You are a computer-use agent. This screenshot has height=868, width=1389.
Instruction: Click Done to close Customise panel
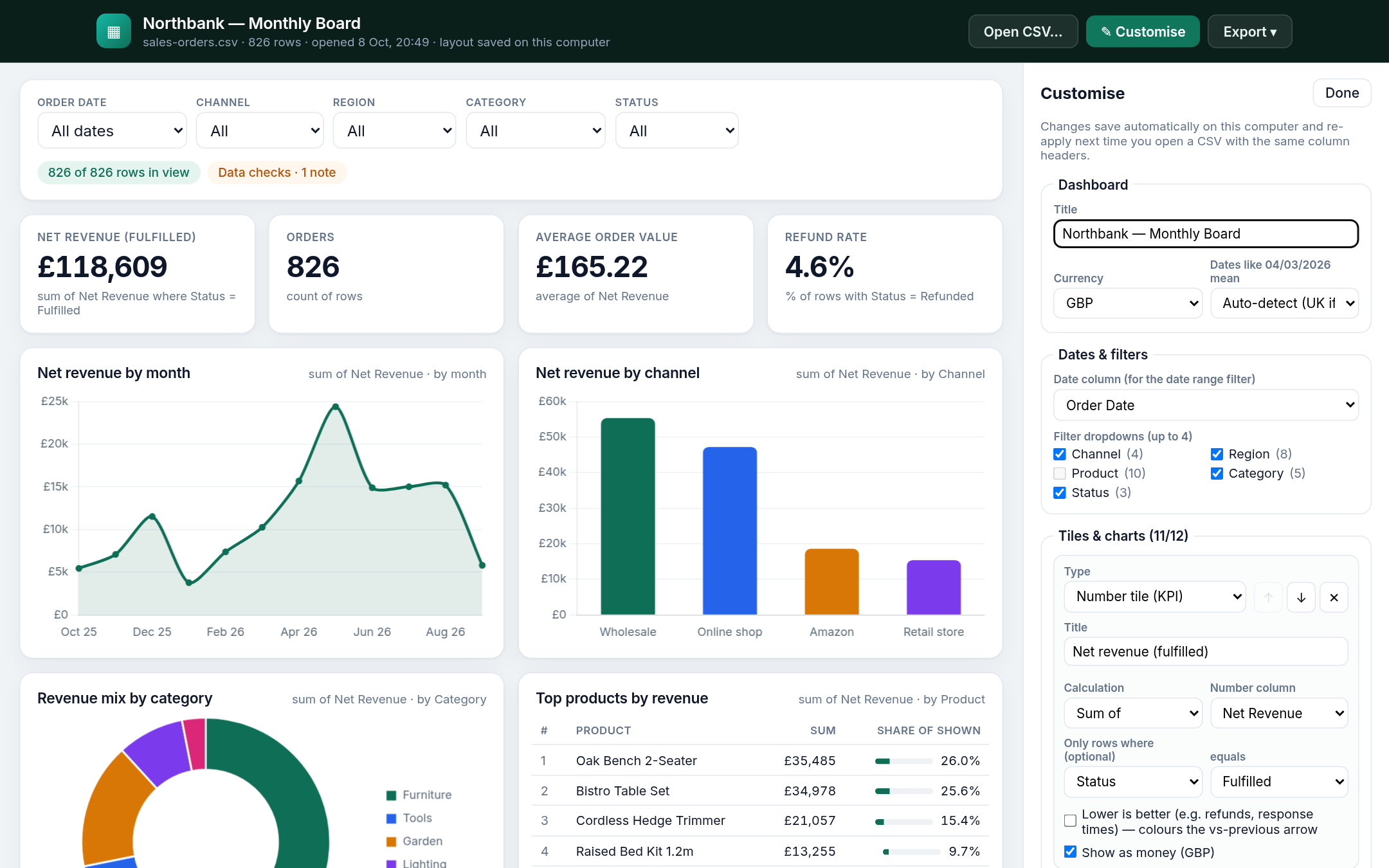click(x=1342, y=93)
